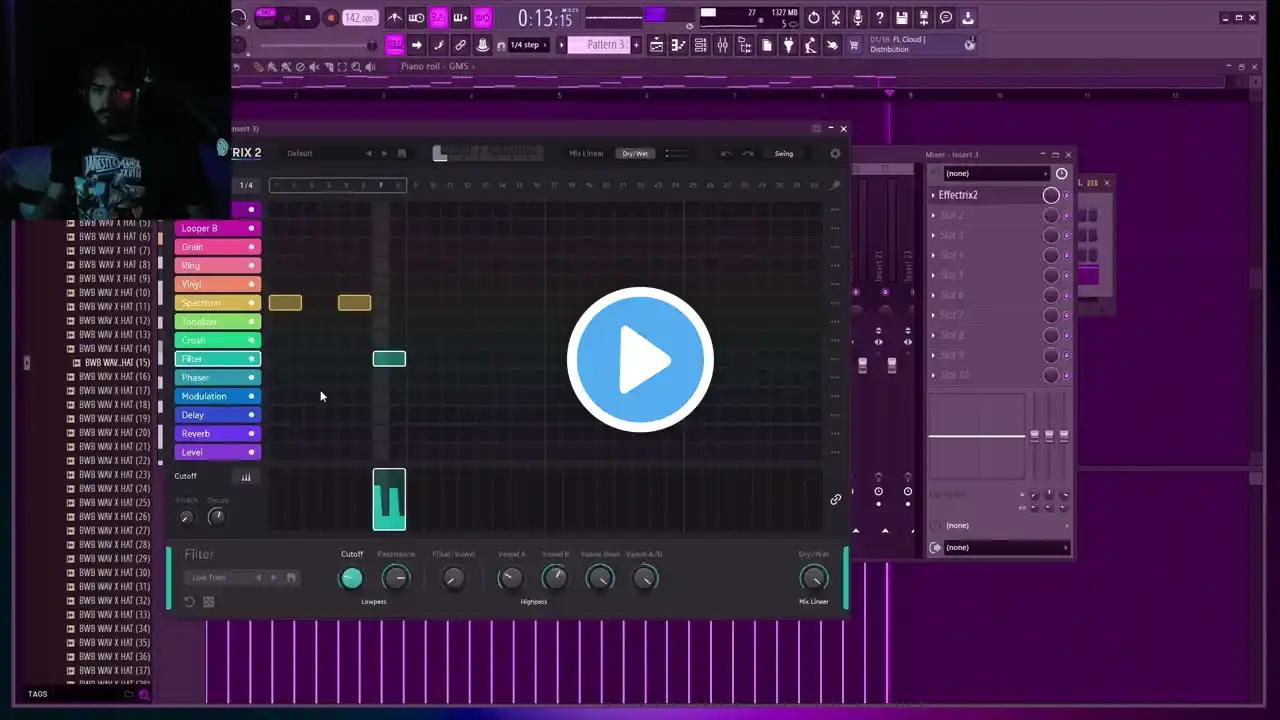Select the Spectrum effect row
Screen dimensions: 1280x720
[x=218, y=303]
